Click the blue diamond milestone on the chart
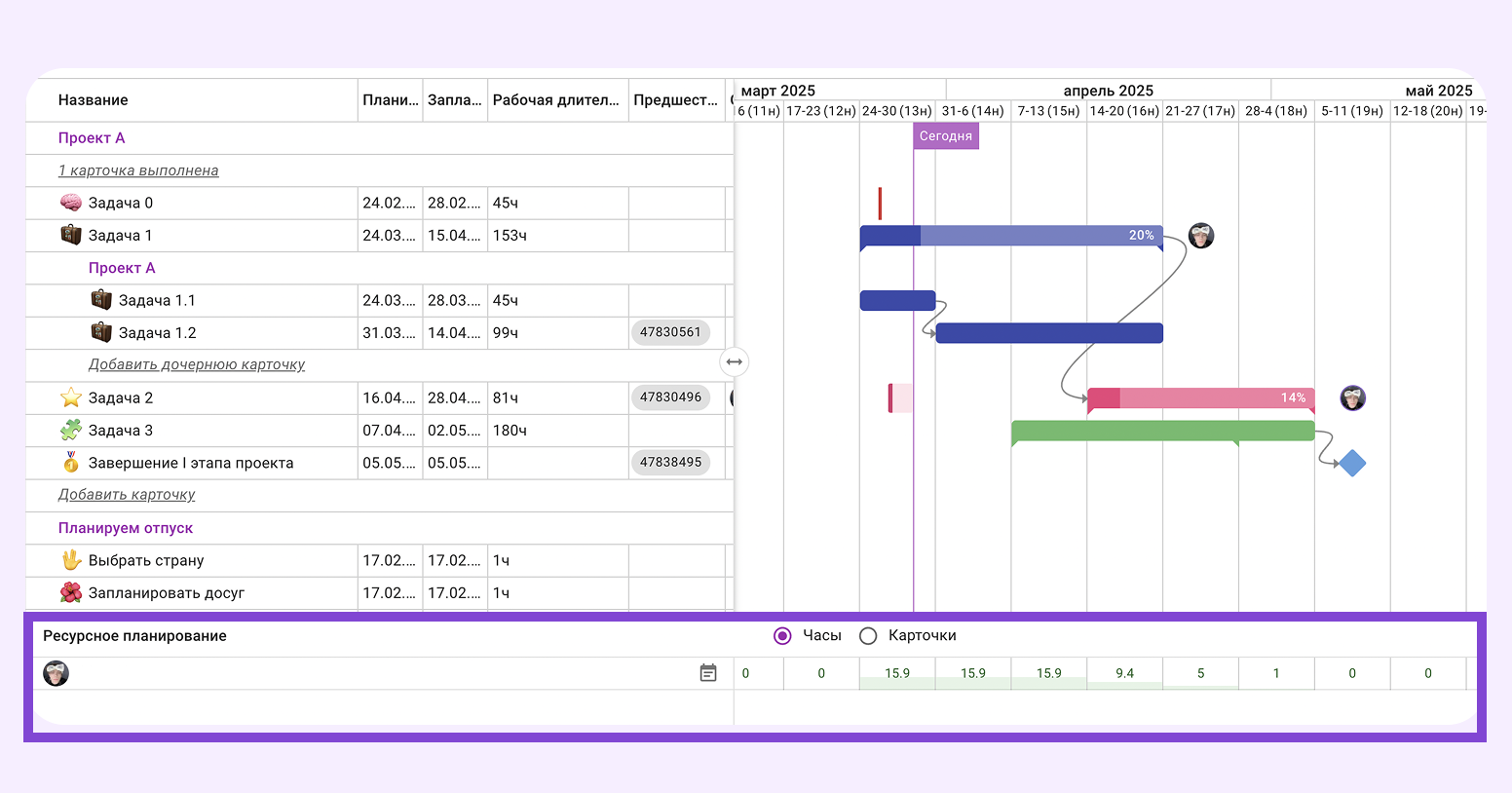 click(x=1351, y=464)
